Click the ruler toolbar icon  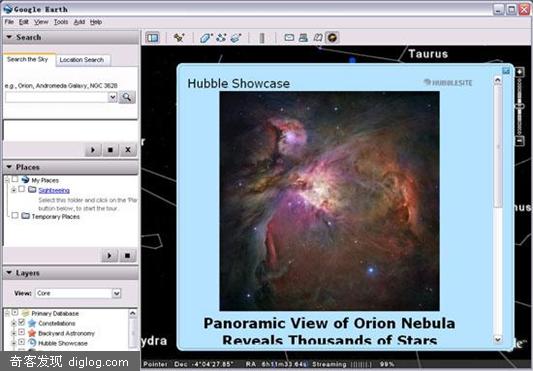pos(262,37)
